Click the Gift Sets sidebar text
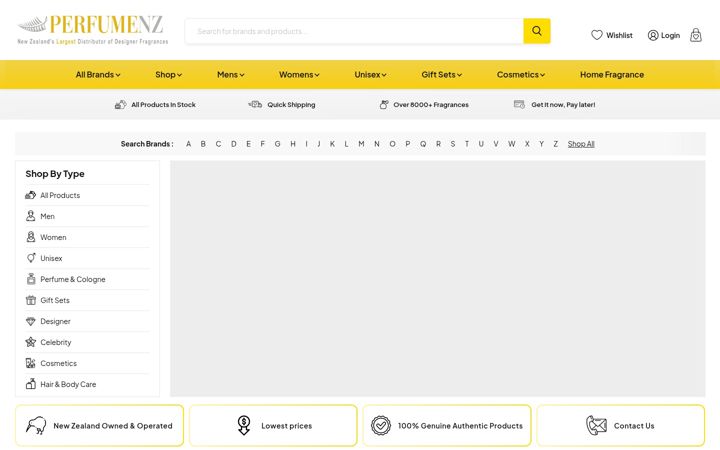Viewport: 720px width, 450px height. tap(55, 300)
